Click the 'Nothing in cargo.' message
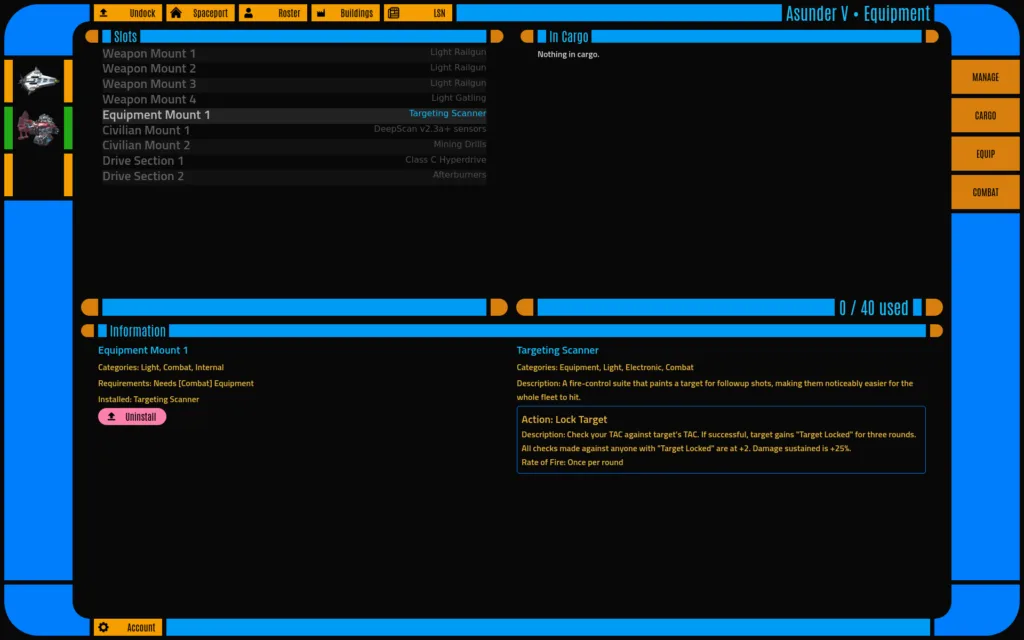Viewport: 1024px width, 640px height. coord(568,54)
